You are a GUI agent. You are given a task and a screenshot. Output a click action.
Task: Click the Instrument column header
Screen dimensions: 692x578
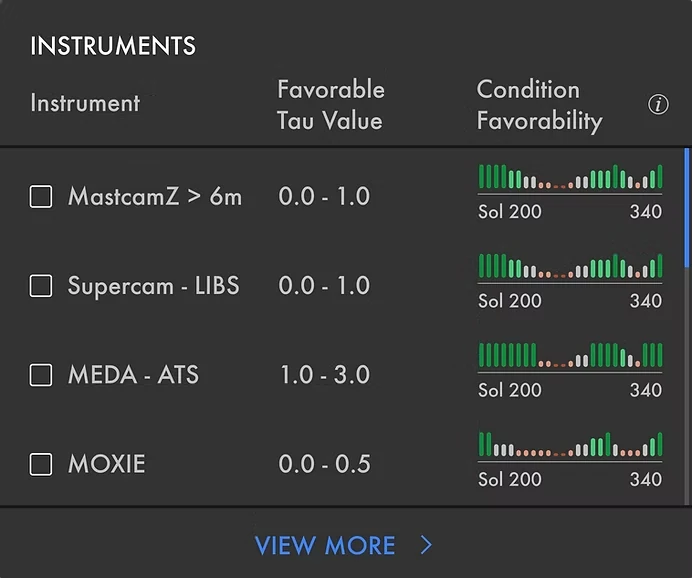click(85, 103)
